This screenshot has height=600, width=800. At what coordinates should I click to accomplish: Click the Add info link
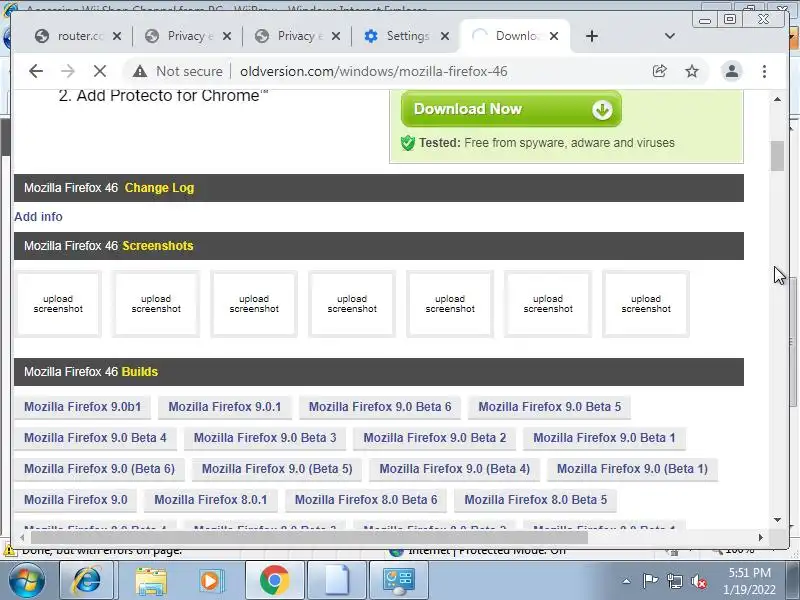[x=38, y=217]
